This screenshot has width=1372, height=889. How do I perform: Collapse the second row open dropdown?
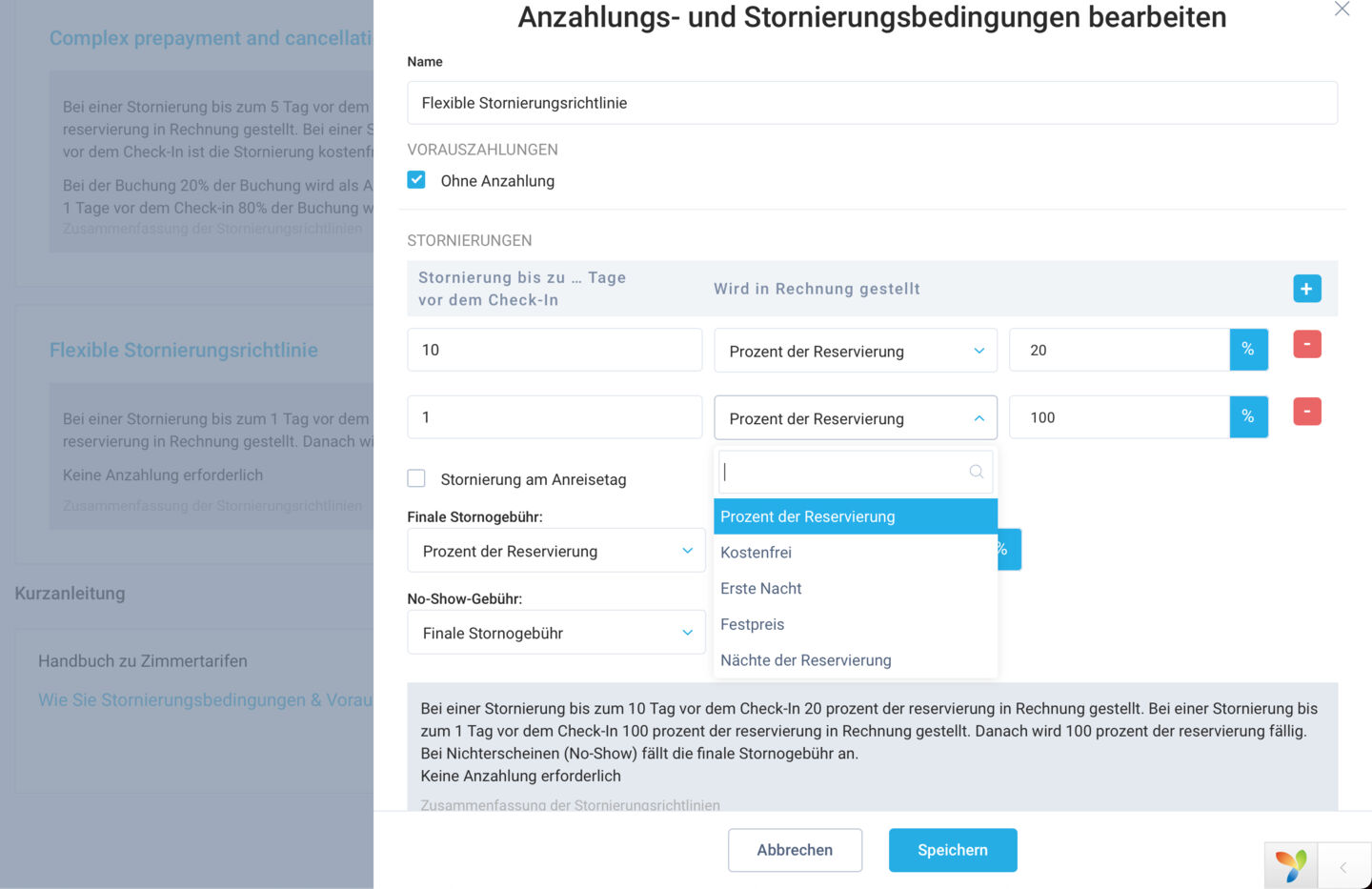tap(856, 418)
